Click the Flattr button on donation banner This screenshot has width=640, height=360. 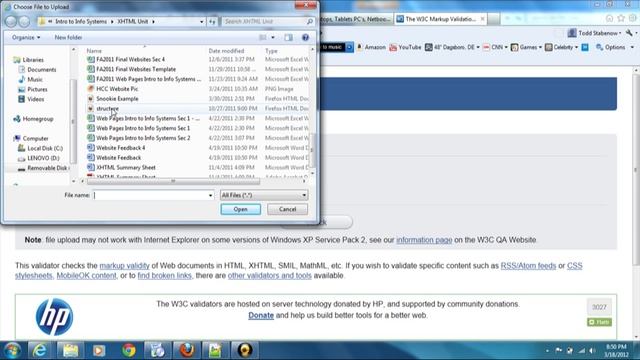pos(599,322)
